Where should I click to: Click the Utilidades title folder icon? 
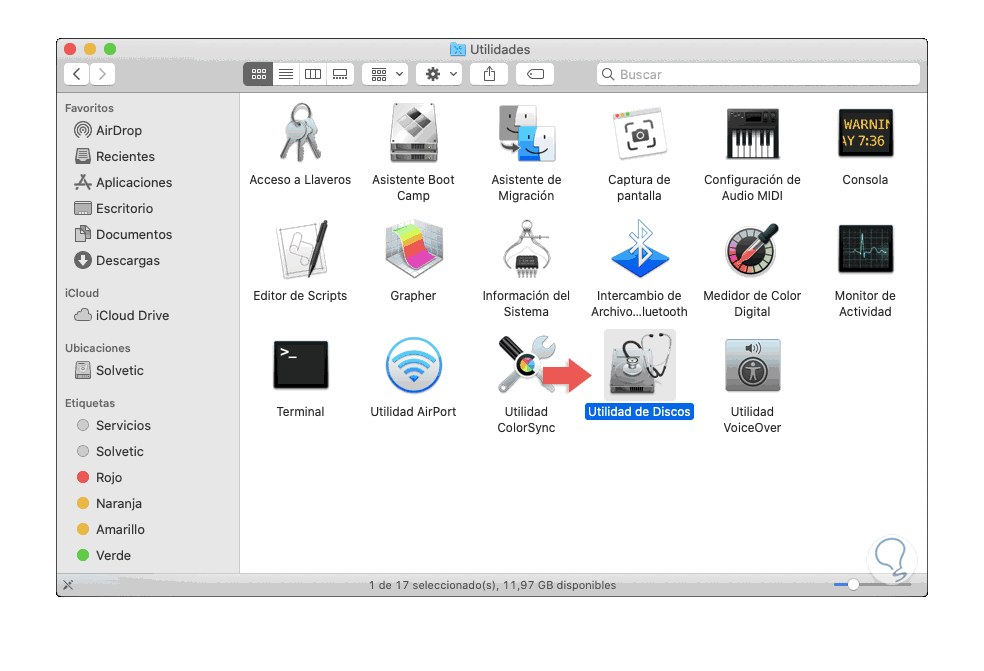pos(458,49)
